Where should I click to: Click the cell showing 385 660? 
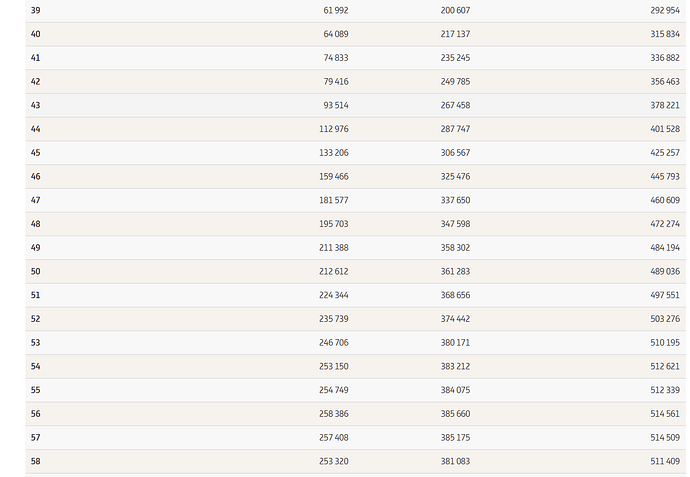(455, 414)
